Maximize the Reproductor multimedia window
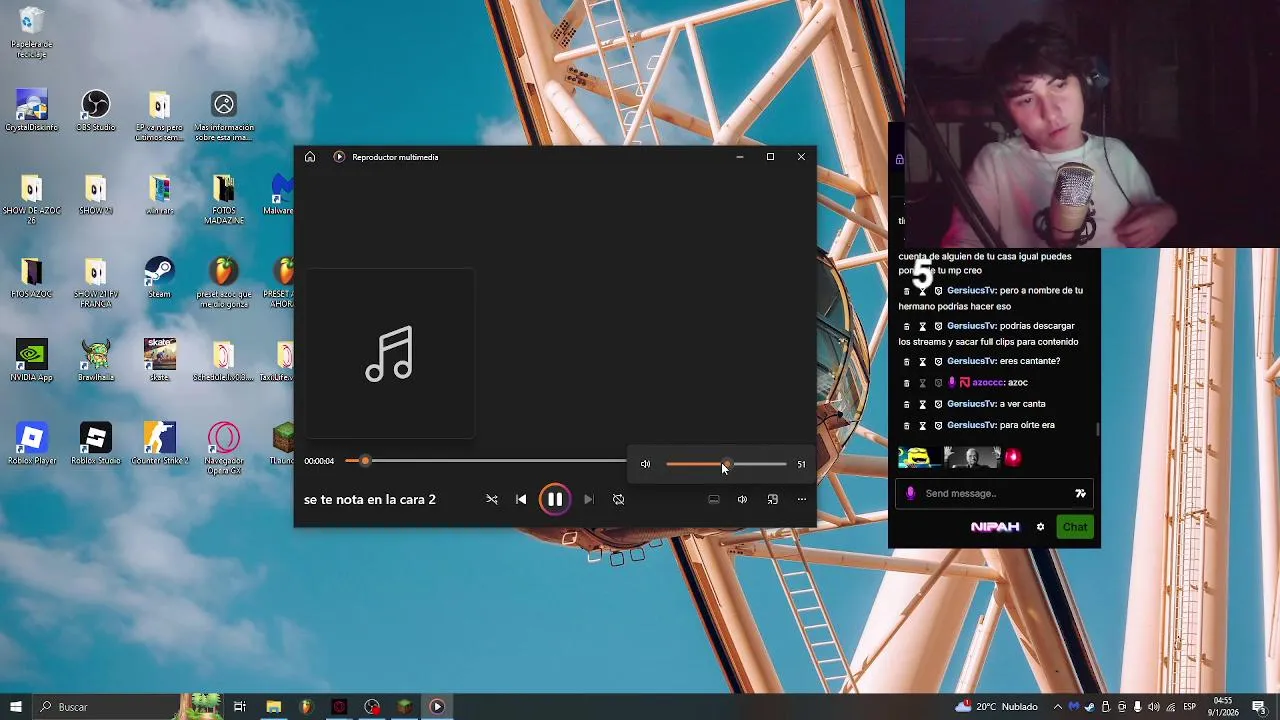Viewport: 1280px width, 720px height. point(770,157)
